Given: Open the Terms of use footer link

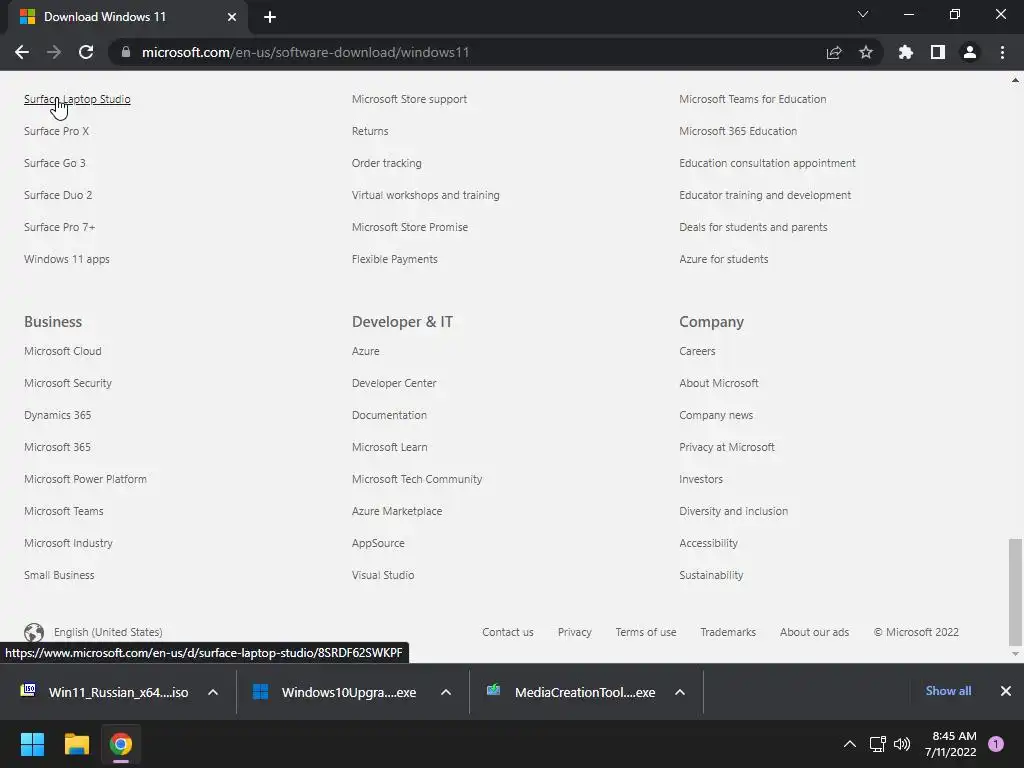Looking at the screenshot, I should click(x=646, y=632).
